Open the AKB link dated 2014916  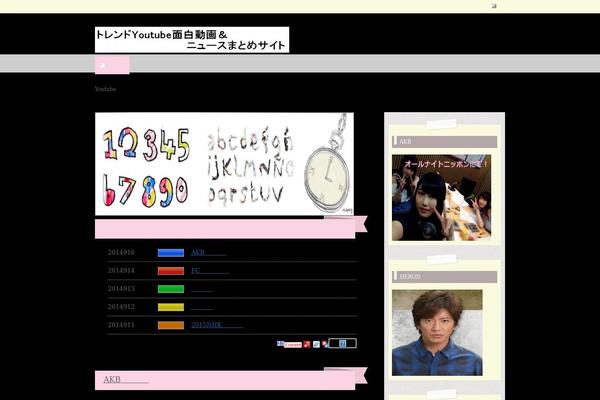(x=208, y=252)
